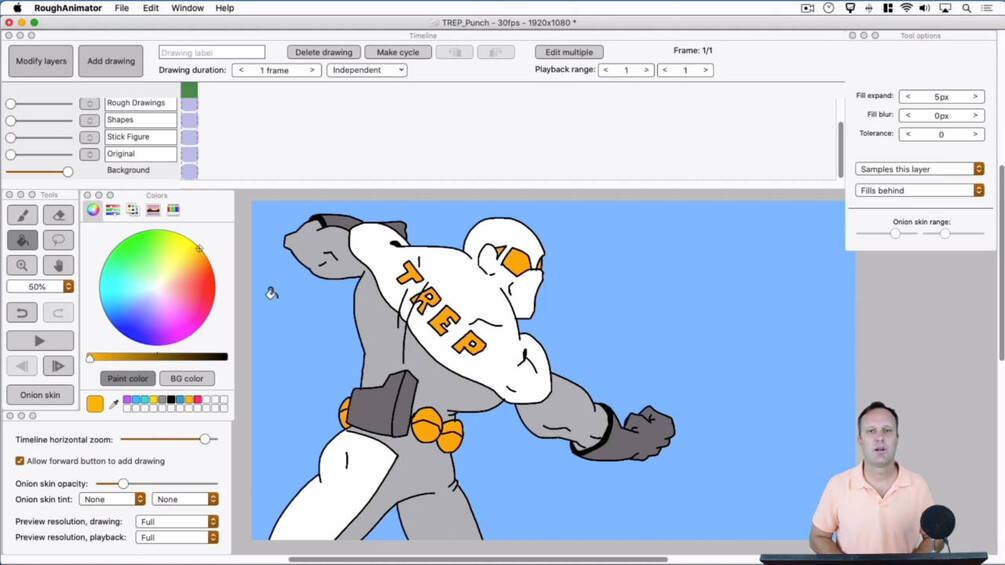Select the Lasso selection tool
The width and height of the screenshot is (1005, 565).
[58, 240]
